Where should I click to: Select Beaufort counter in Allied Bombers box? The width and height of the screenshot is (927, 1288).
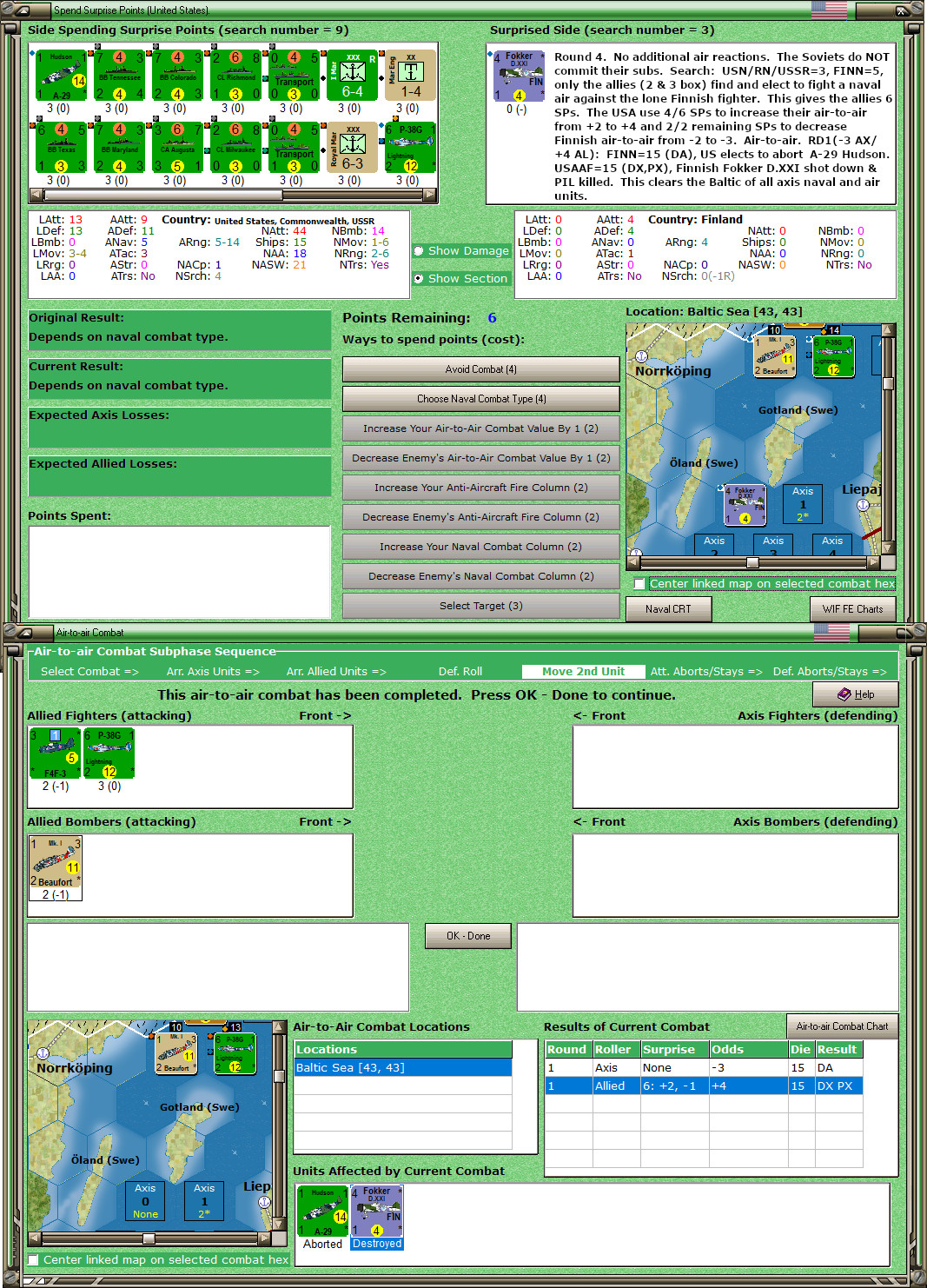click(56, 862)
